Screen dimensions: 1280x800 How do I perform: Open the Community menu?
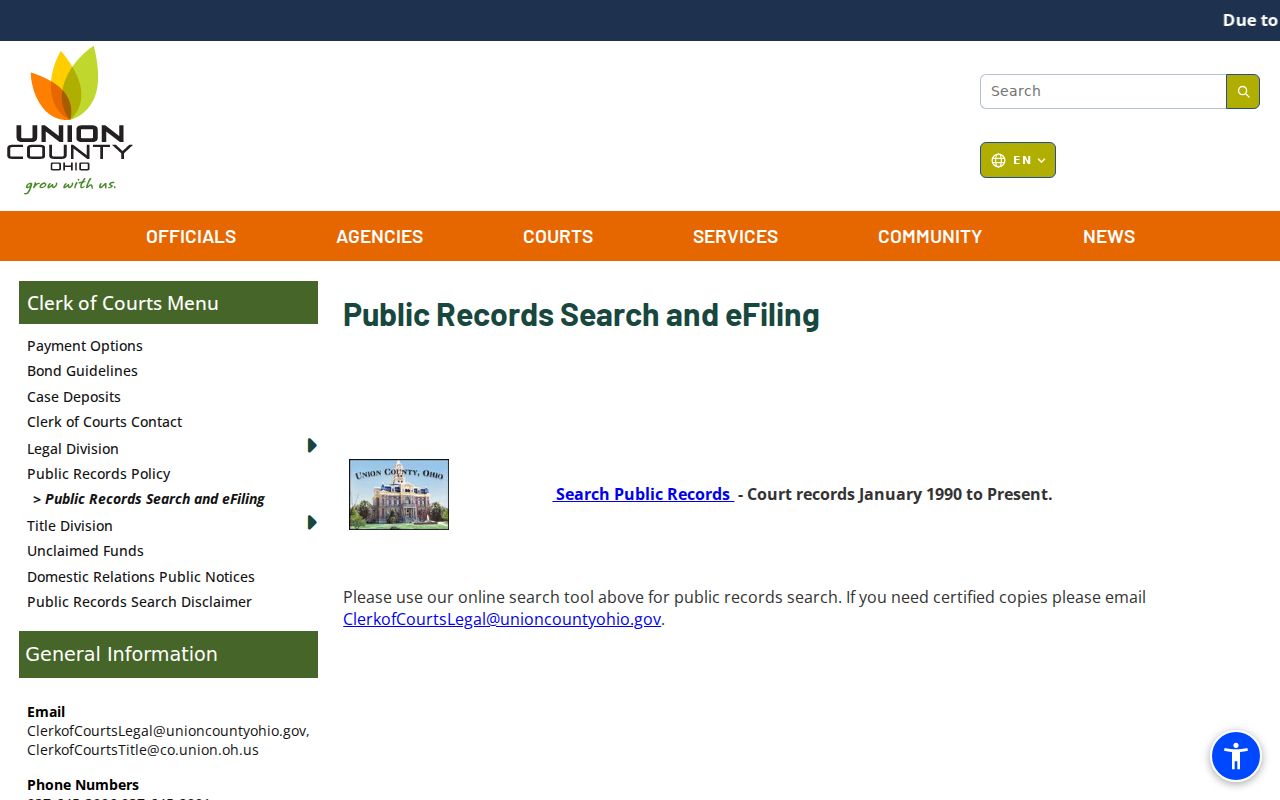[930, 237]
